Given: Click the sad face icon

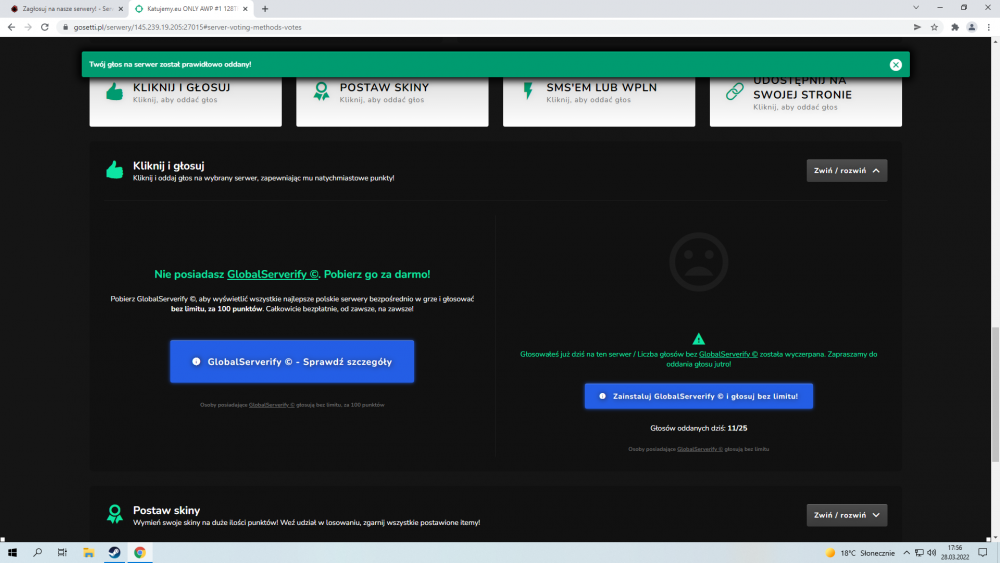Looking at the screenshot, I should pos(698,261).
